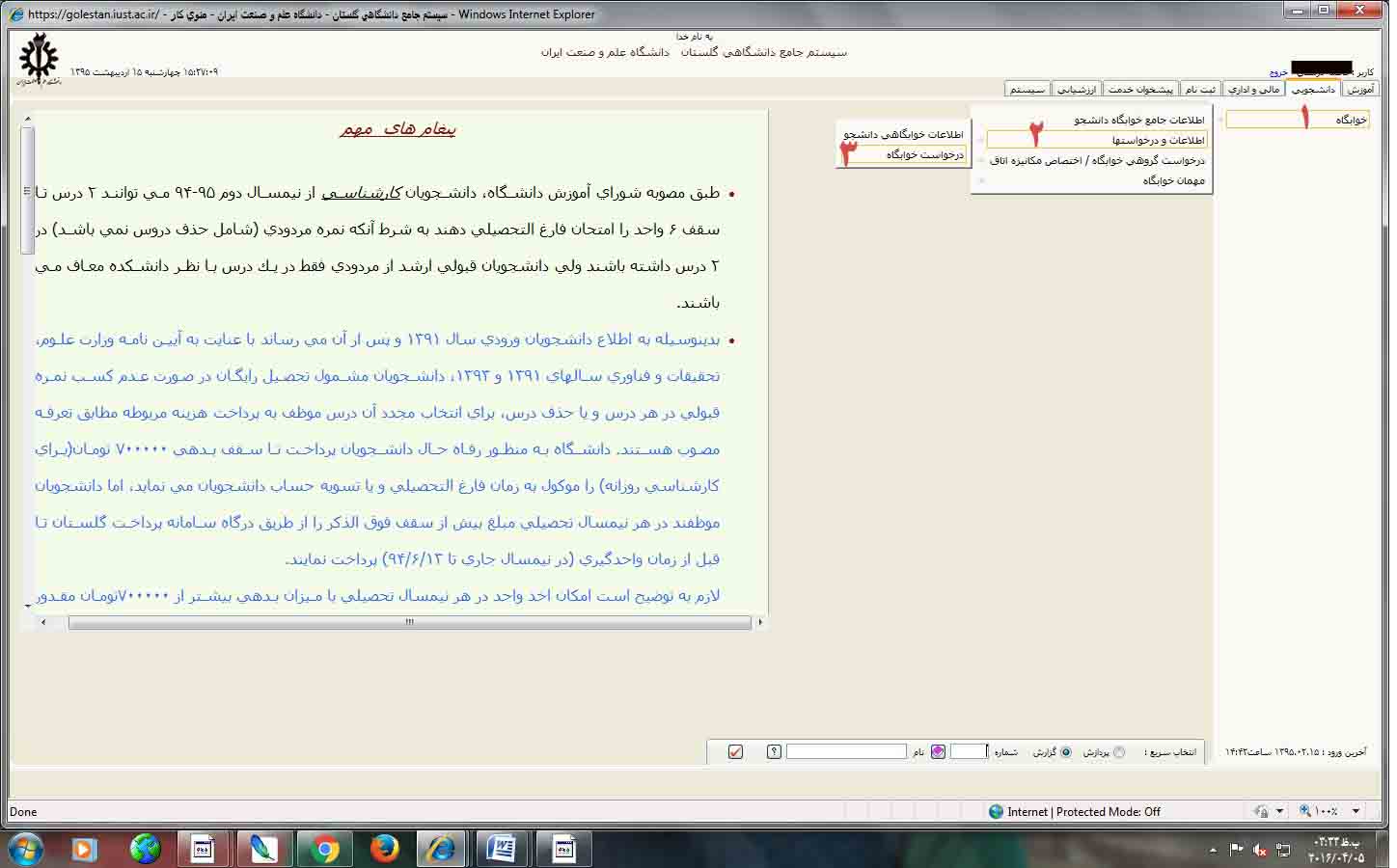Select the گزارش radio button
The height and width of the screenshot is (868, 1397).
(x=1066, y=752)
